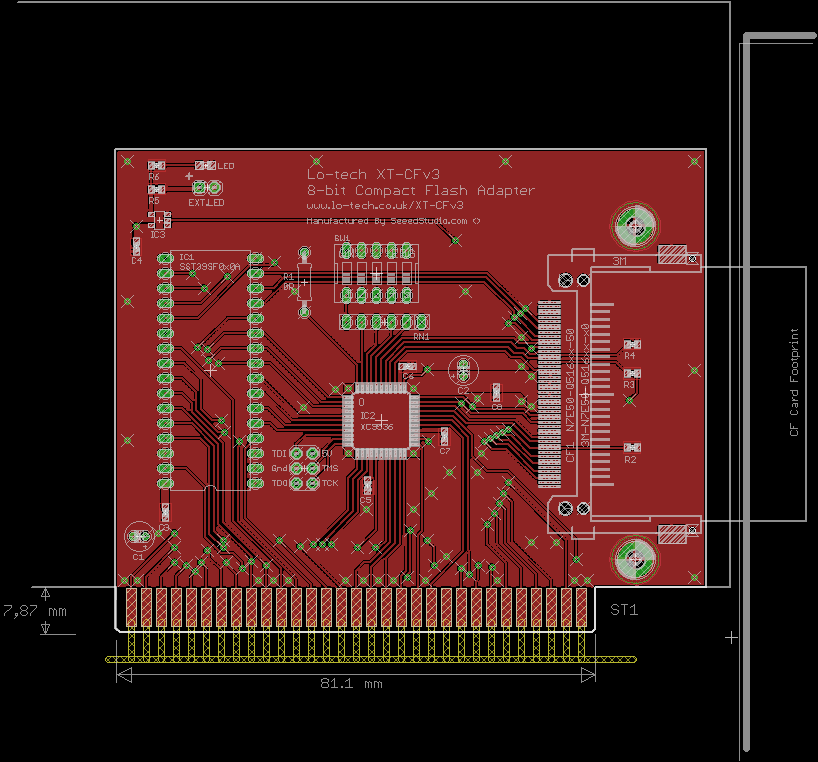This screenshot has width=818, height=762.
Task: Click the C1 capacitor label
Action: click(138, 557)
